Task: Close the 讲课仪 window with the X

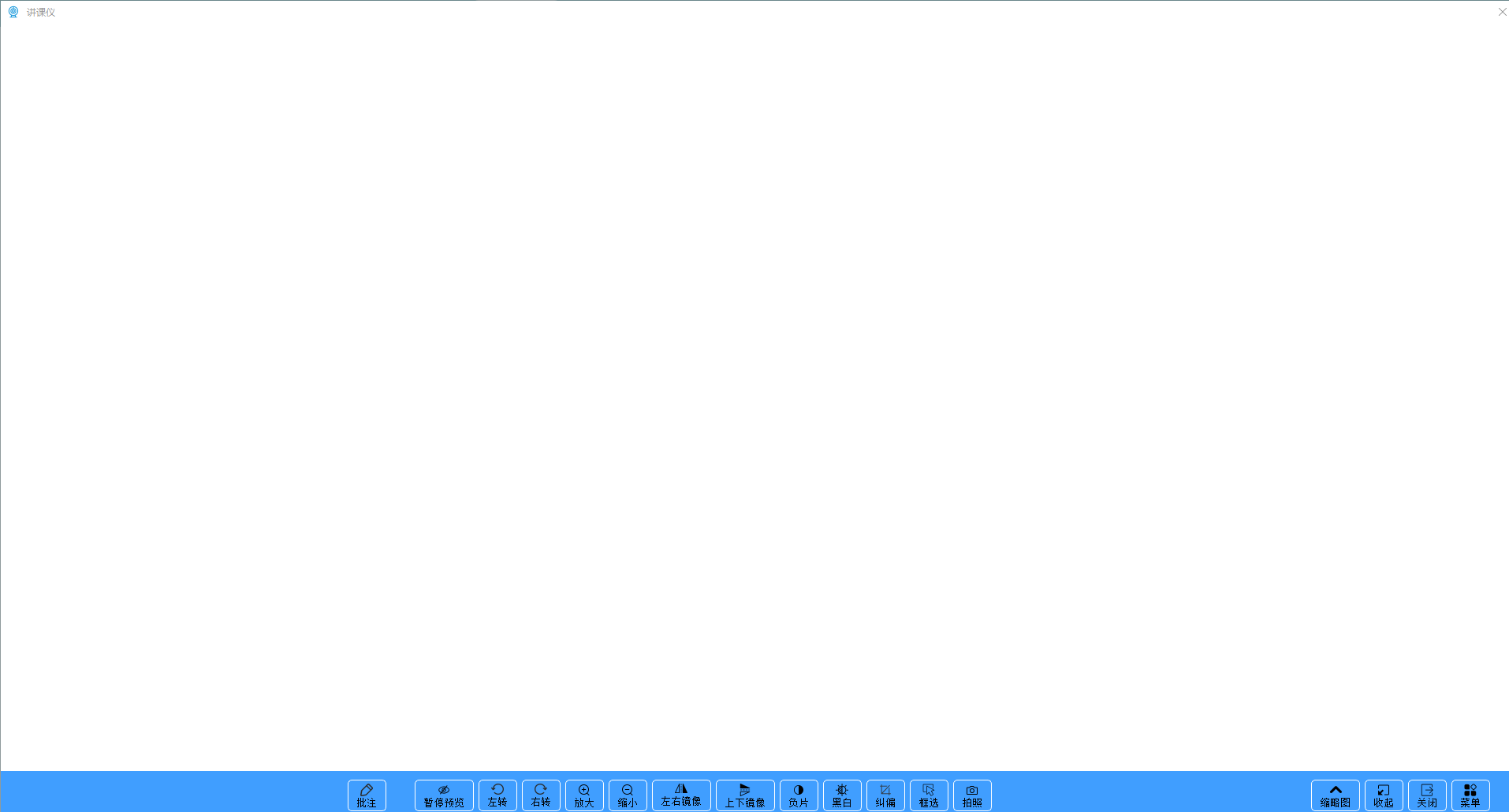Action: click(1502, 12)
